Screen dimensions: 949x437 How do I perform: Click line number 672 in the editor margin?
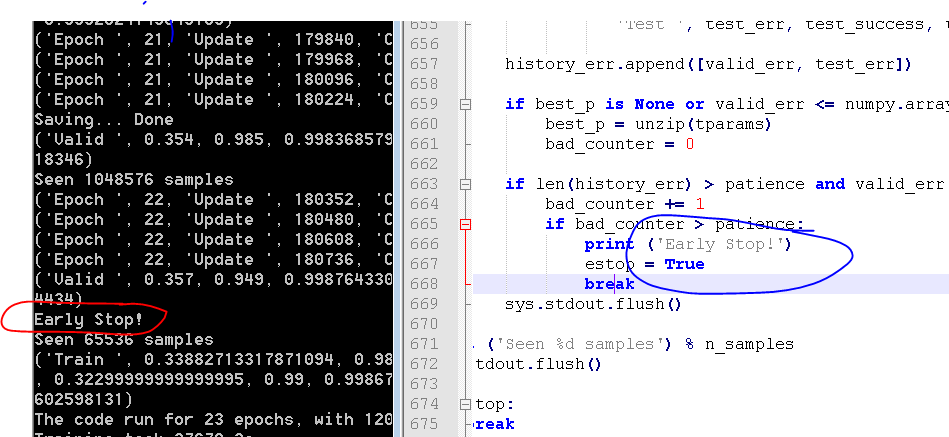(x=424, y=364)
